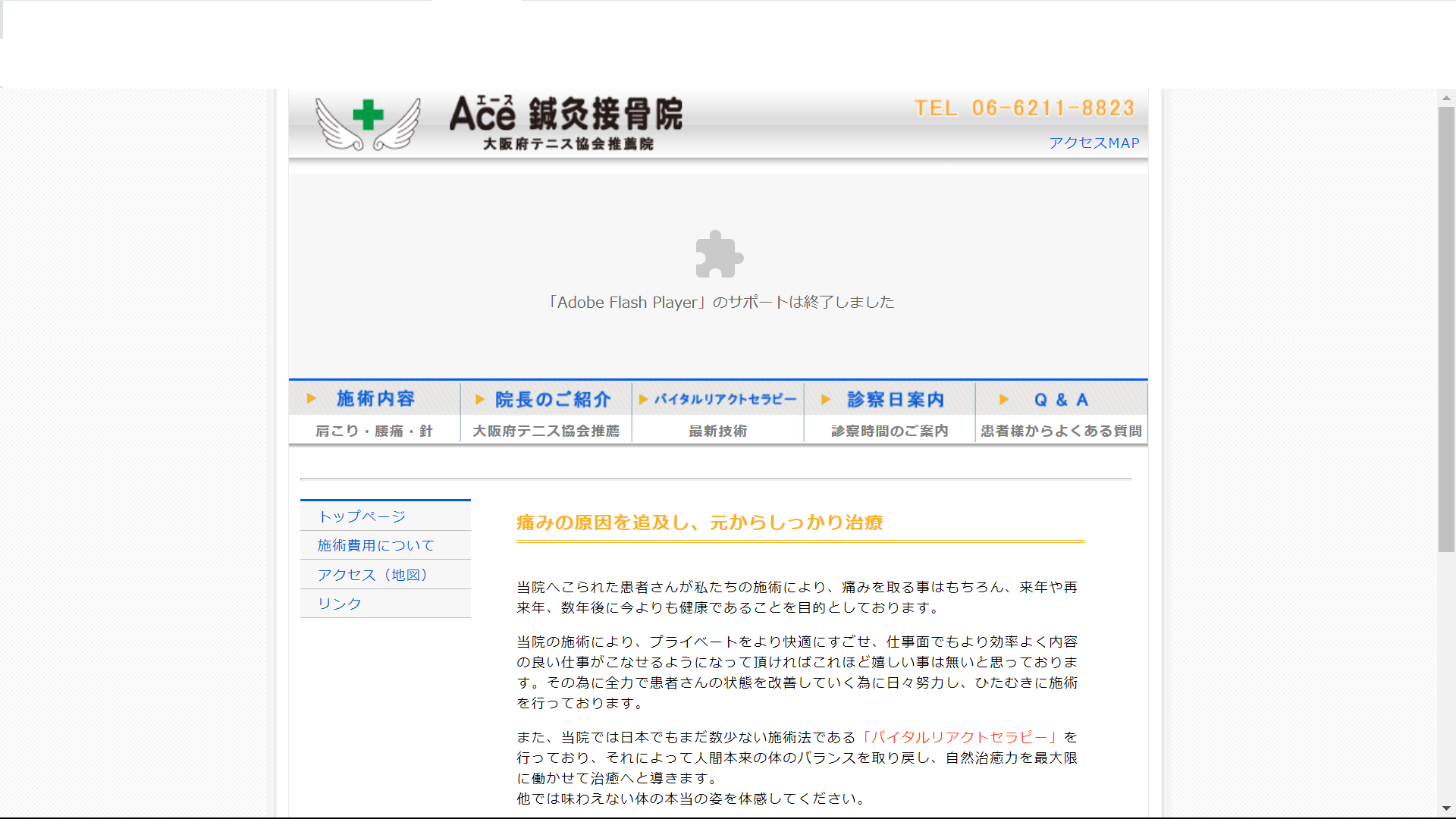Open the 施術内容 navigation tab
Viewport: 1456px width, 819px height.
(375, 399)
